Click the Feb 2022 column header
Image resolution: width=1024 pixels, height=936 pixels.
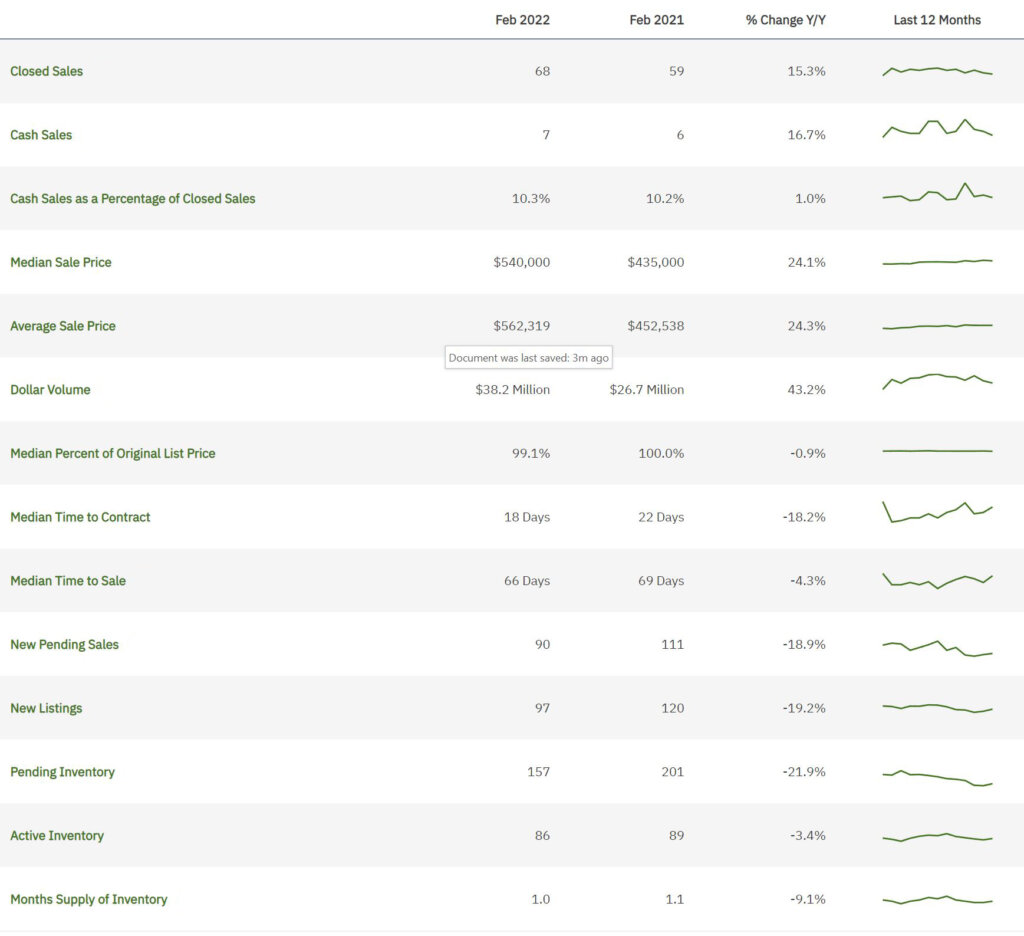[522, 19]
